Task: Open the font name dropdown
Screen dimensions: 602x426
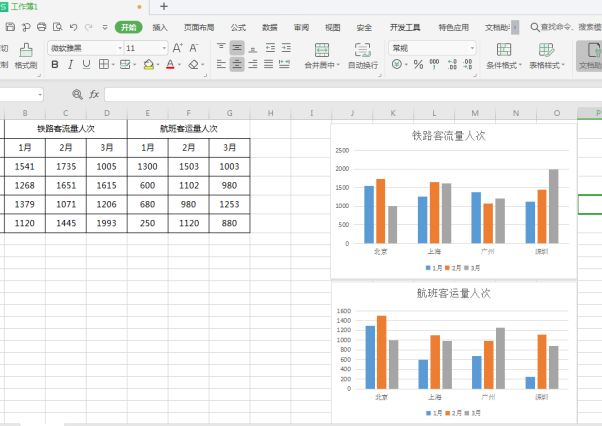Action: (x=120, y=48)
